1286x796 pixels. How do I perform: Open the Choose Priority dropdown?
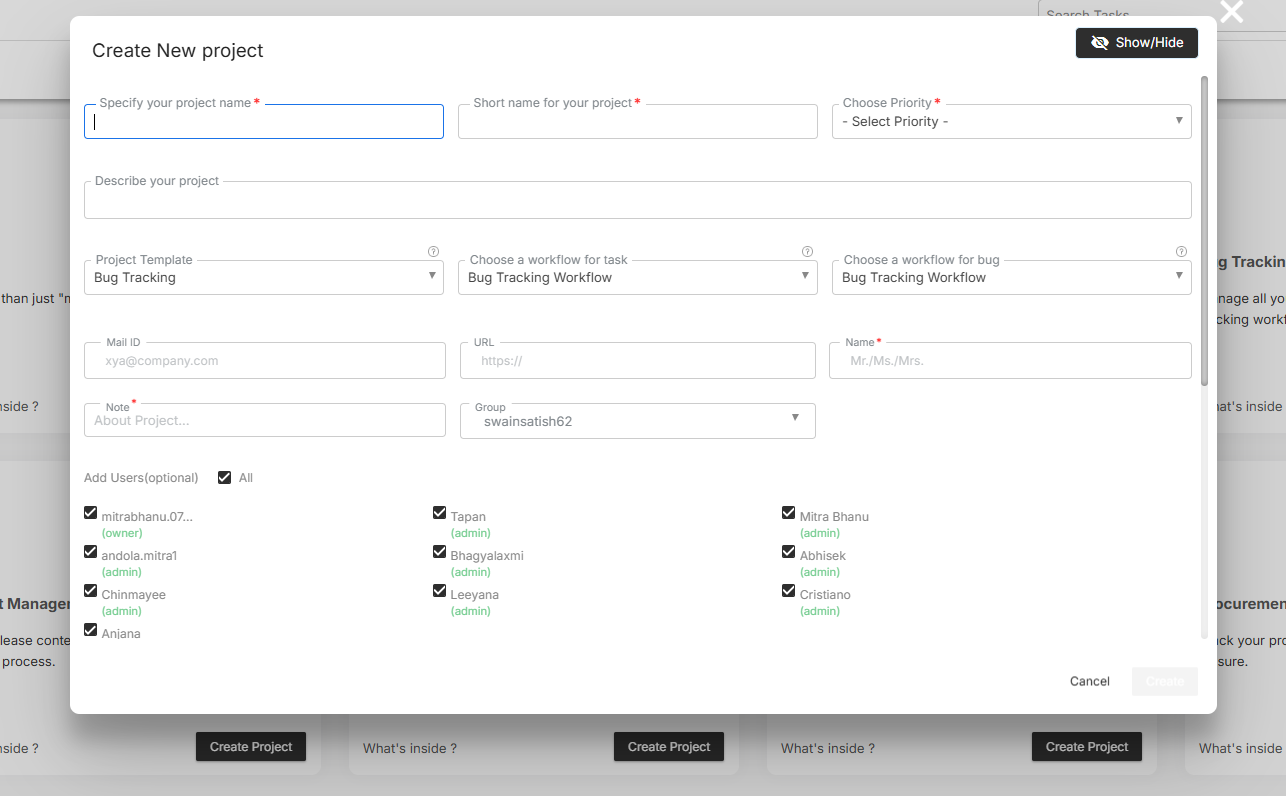[1010, 122]
